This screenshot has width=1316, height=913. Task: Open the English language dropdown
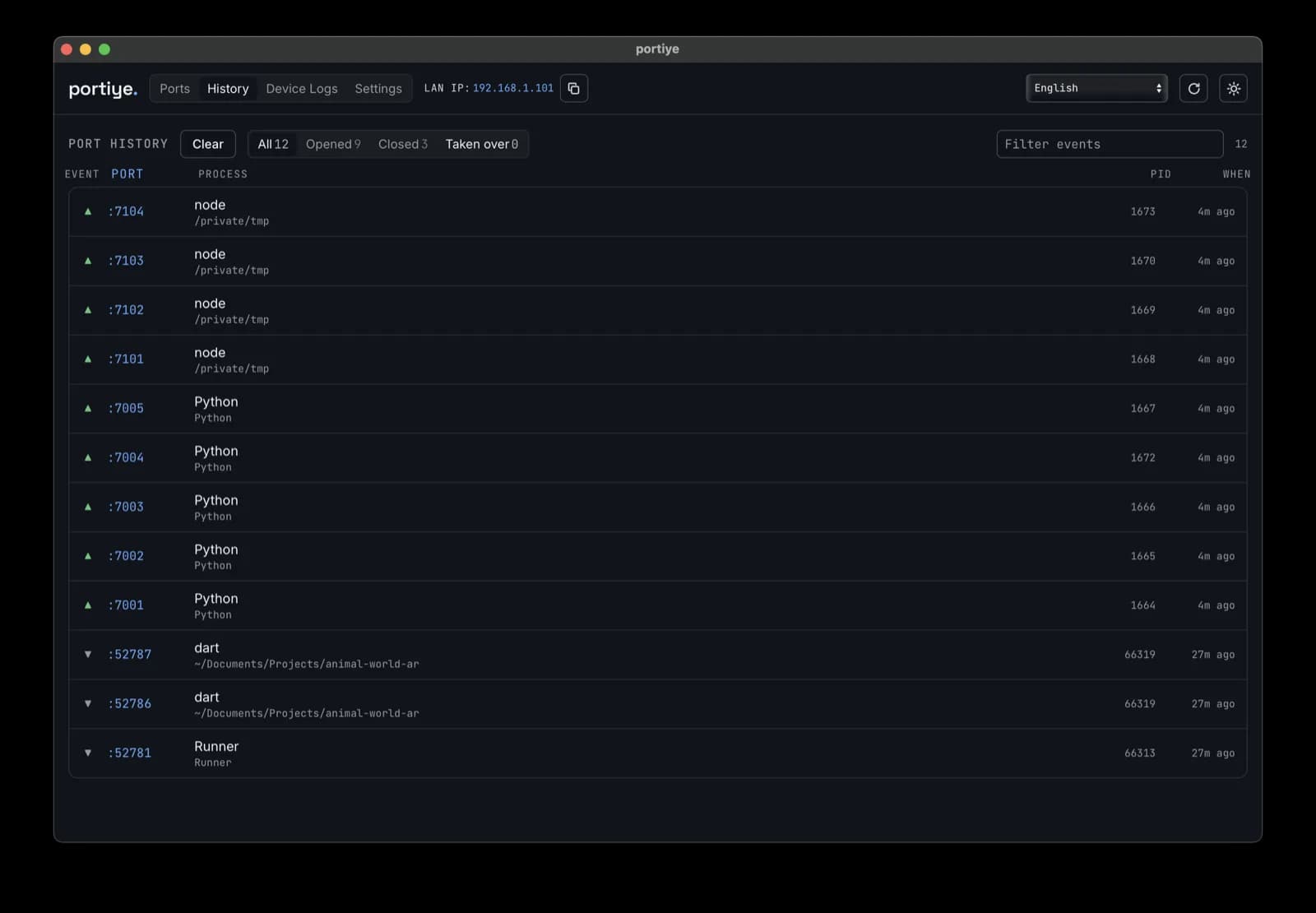(x=1096, y=88)
